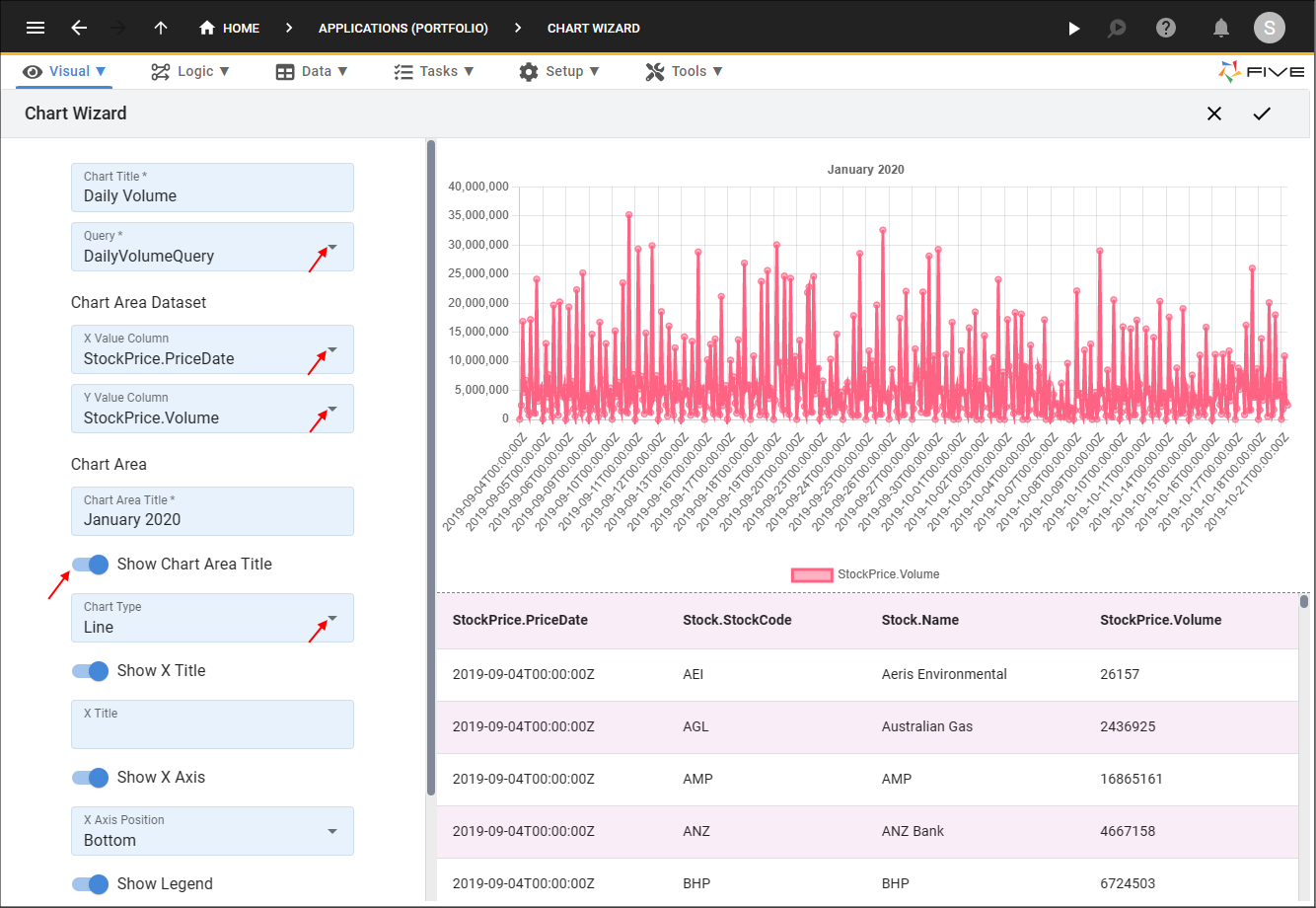This screenshot has width=1316, height=908.
Task: Click the debug inspect play icon
Action: pyautogui.click(x=1117, y=29)
